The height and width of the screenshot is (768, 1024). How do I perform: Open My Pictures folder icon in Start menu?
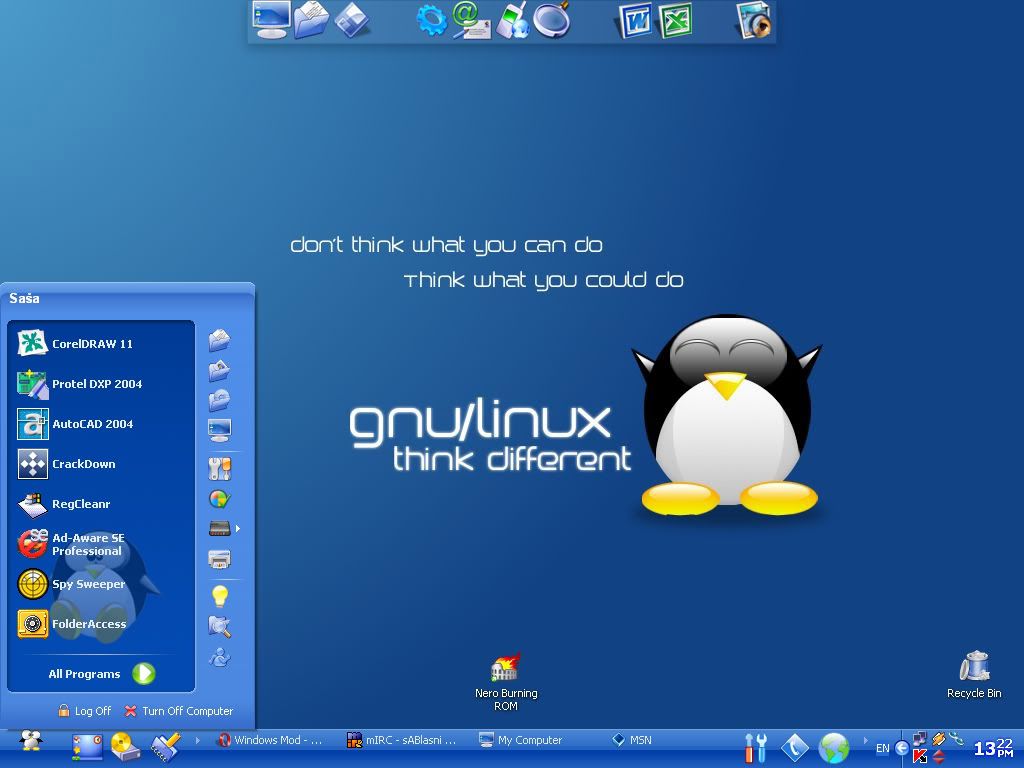point(219,370)
